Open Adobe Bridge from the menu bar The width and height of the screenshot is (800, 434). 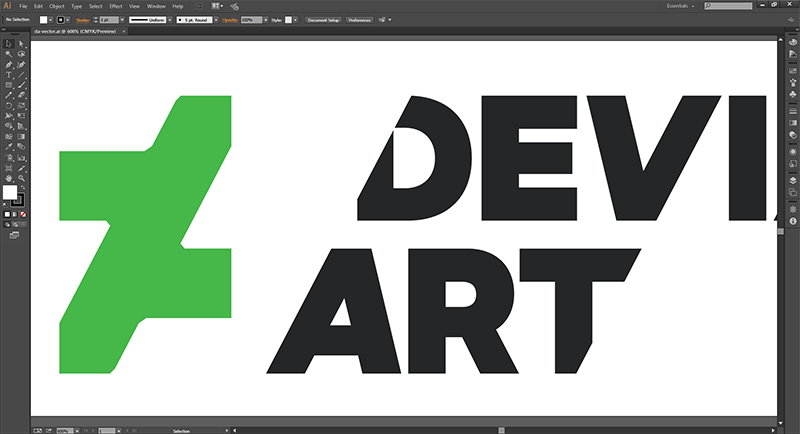199,6
